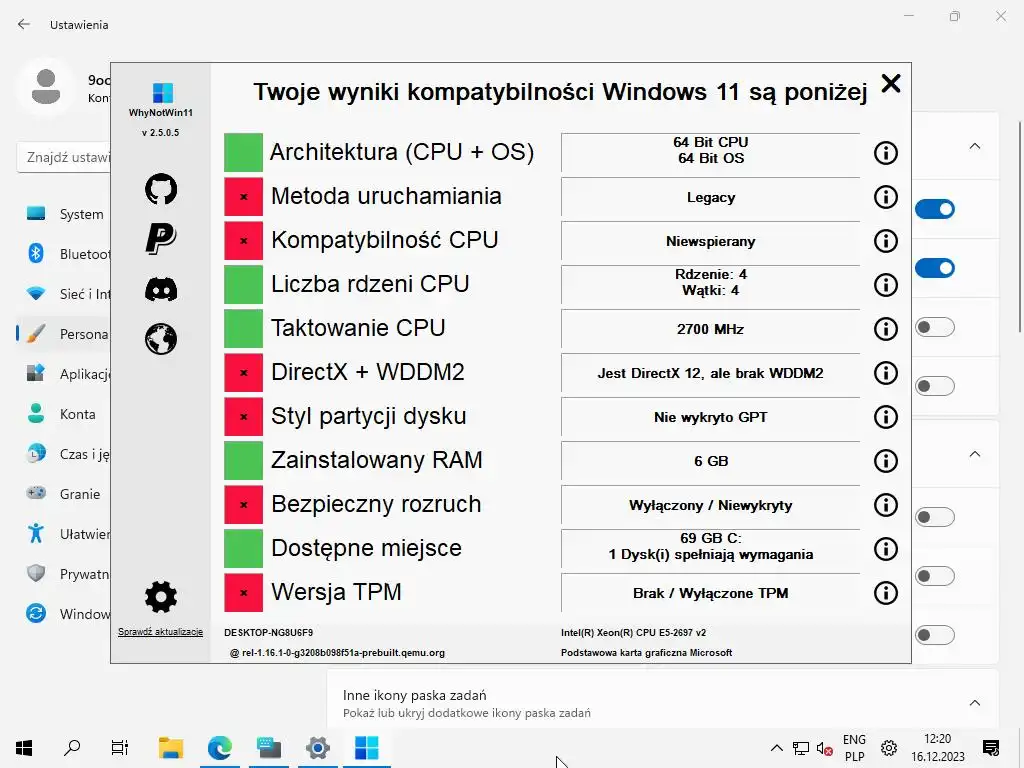This screenshot has width=1024, height=768.
Task: Open the website globe icon
Action: click(x=161, y=339)
